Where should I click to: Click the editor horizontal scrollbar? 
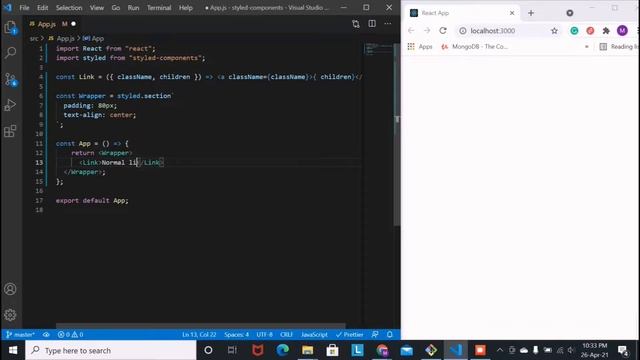200,326
